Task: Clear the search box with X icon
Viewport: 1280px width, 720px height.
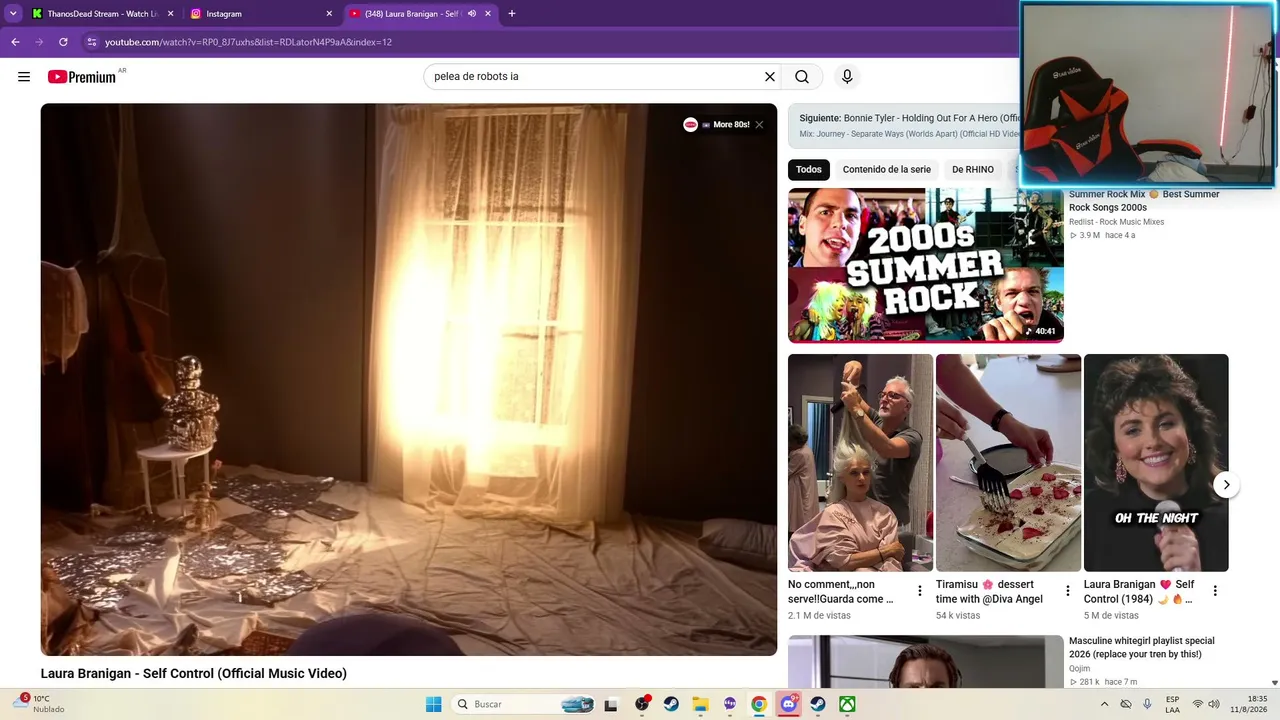Action: pos(770,77)
